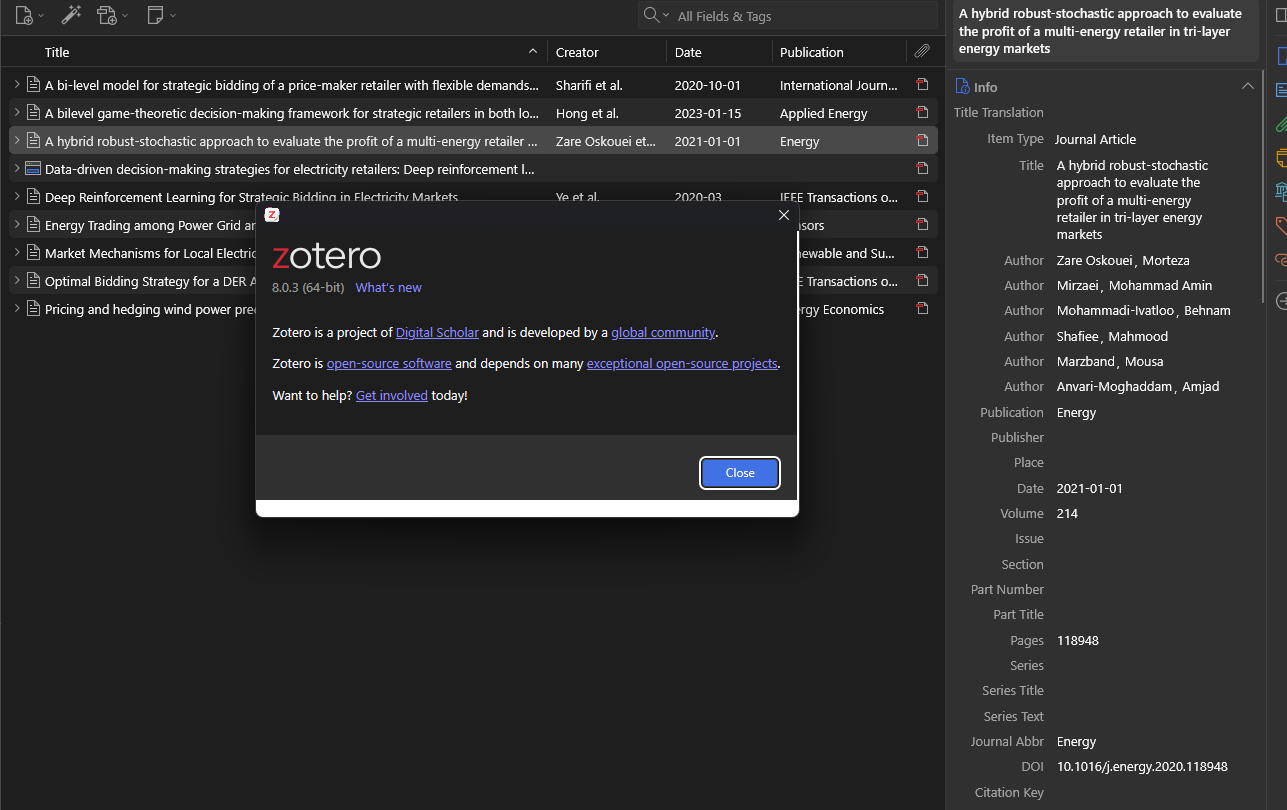Click article icon of hybrid robust-stochastic row
The image size is (1287, 810).
[33, 141]
